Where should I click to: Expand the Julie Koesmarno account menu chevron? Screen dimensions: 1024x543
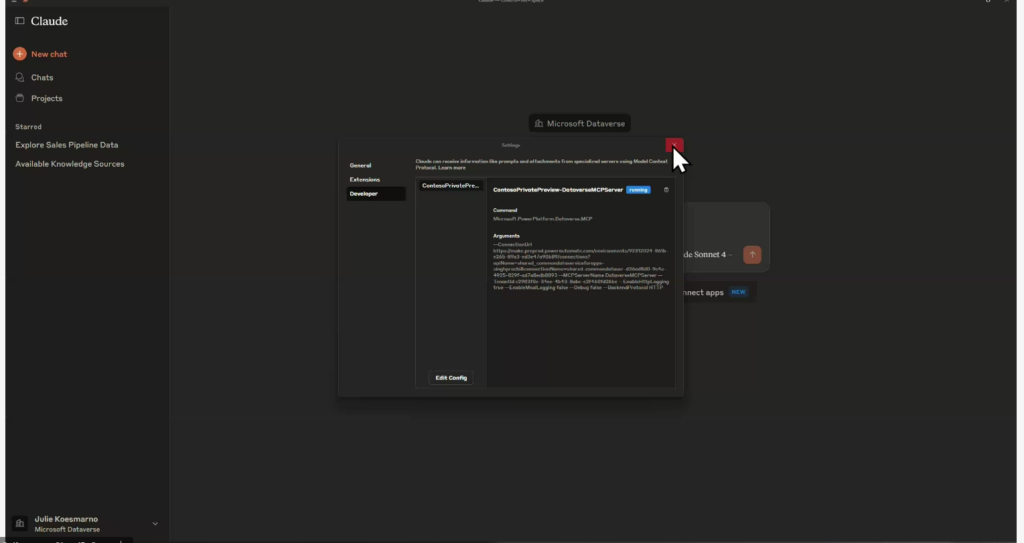pyautogui.click(x=155, y=523)
